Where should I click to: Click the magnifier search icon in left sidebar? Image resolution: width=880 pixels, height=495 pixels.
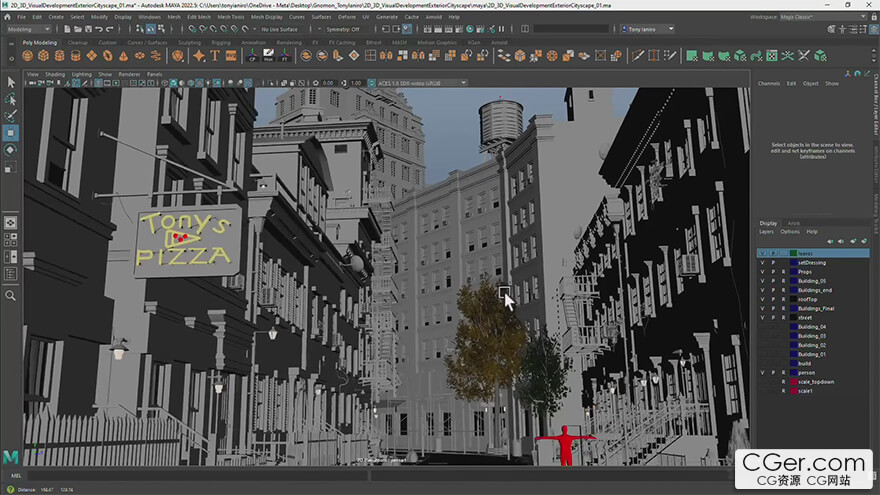pos(11,296)
